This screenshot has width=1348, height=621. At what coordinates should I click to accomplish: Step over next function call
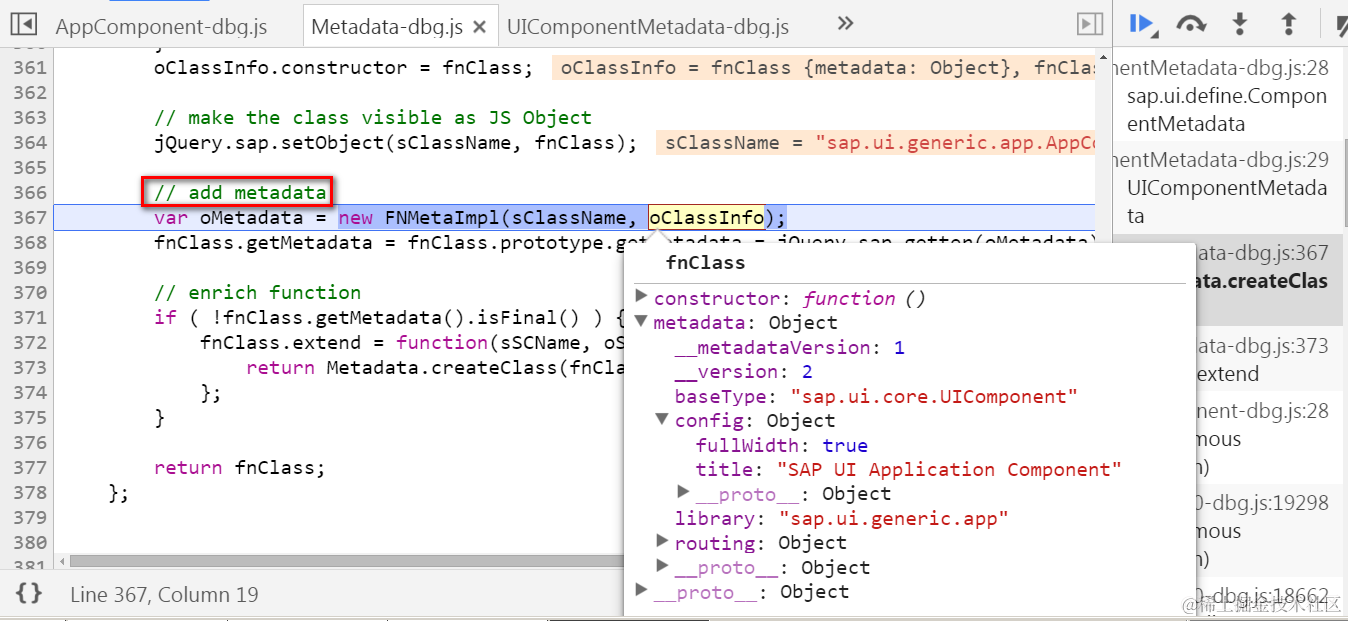1191,24
